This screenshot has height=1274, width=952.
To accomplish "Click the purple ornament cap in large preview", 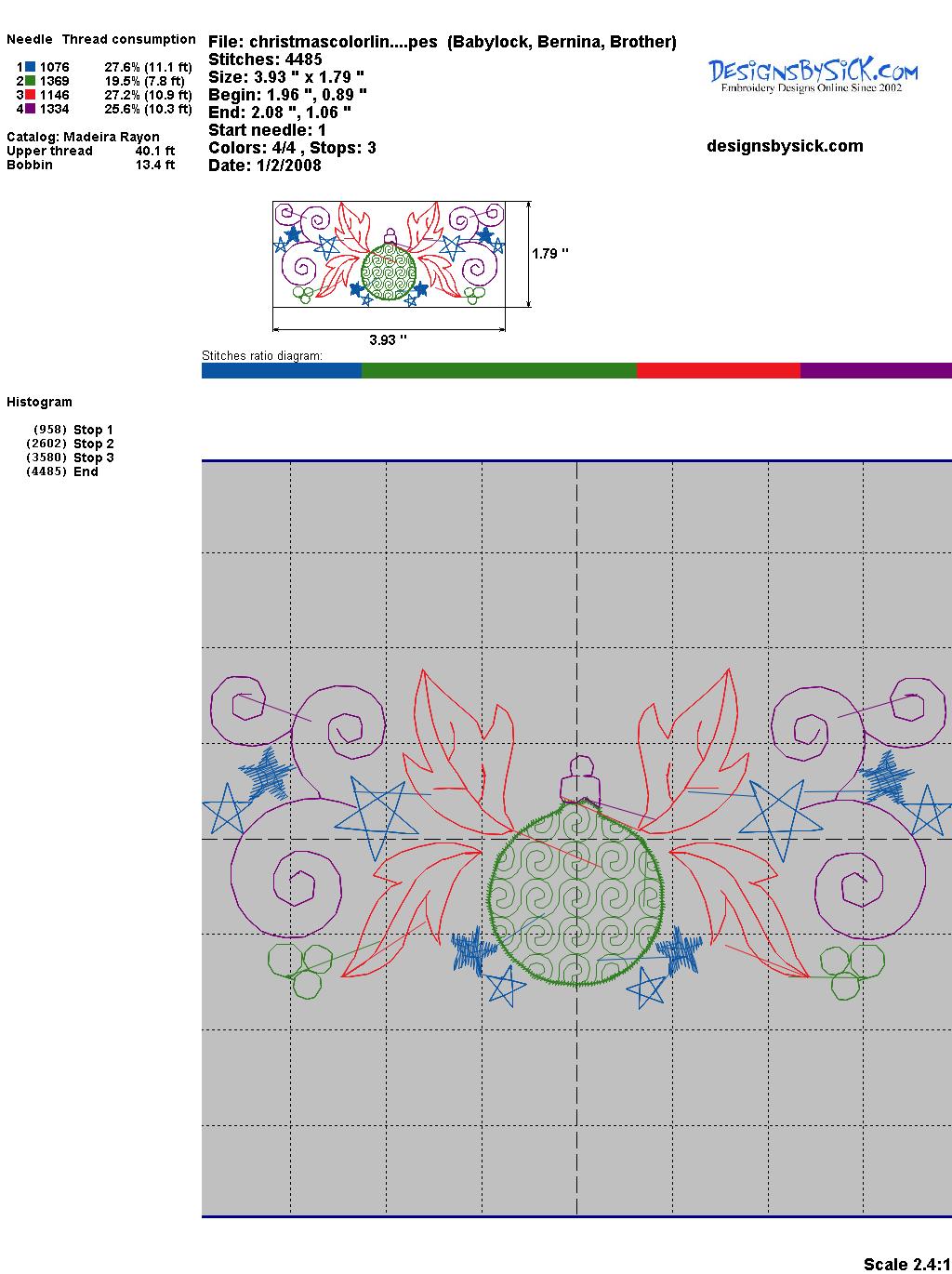I will pyautogui.click(x=581, y=777).
